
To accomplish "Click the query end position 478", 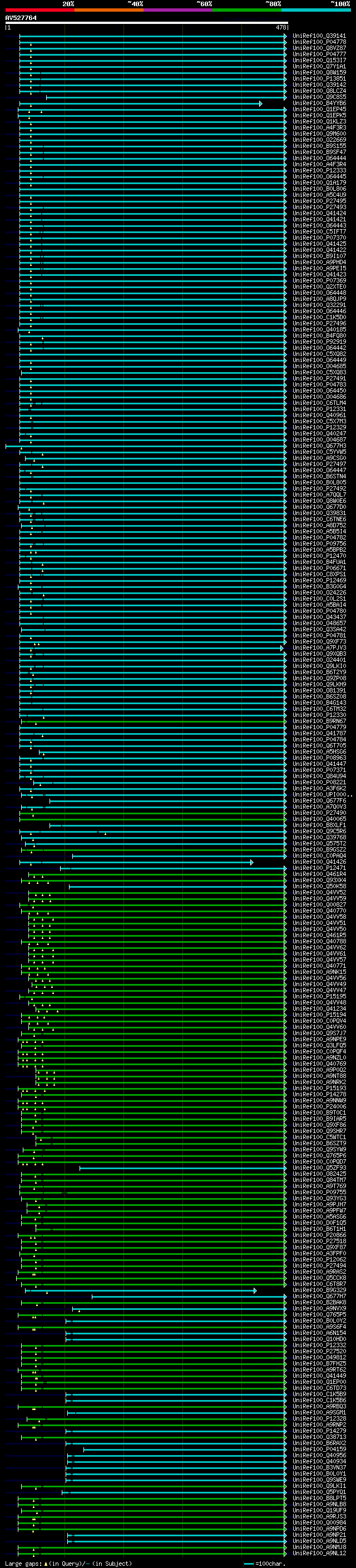I will (280, 27).
